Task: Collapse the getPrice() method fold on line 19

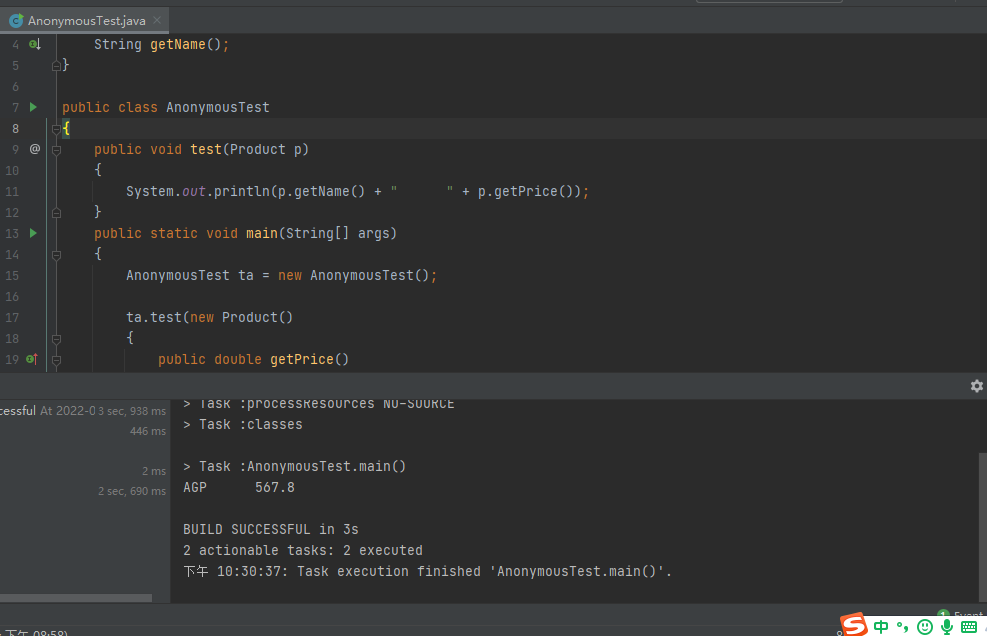Action: (57, 359)
